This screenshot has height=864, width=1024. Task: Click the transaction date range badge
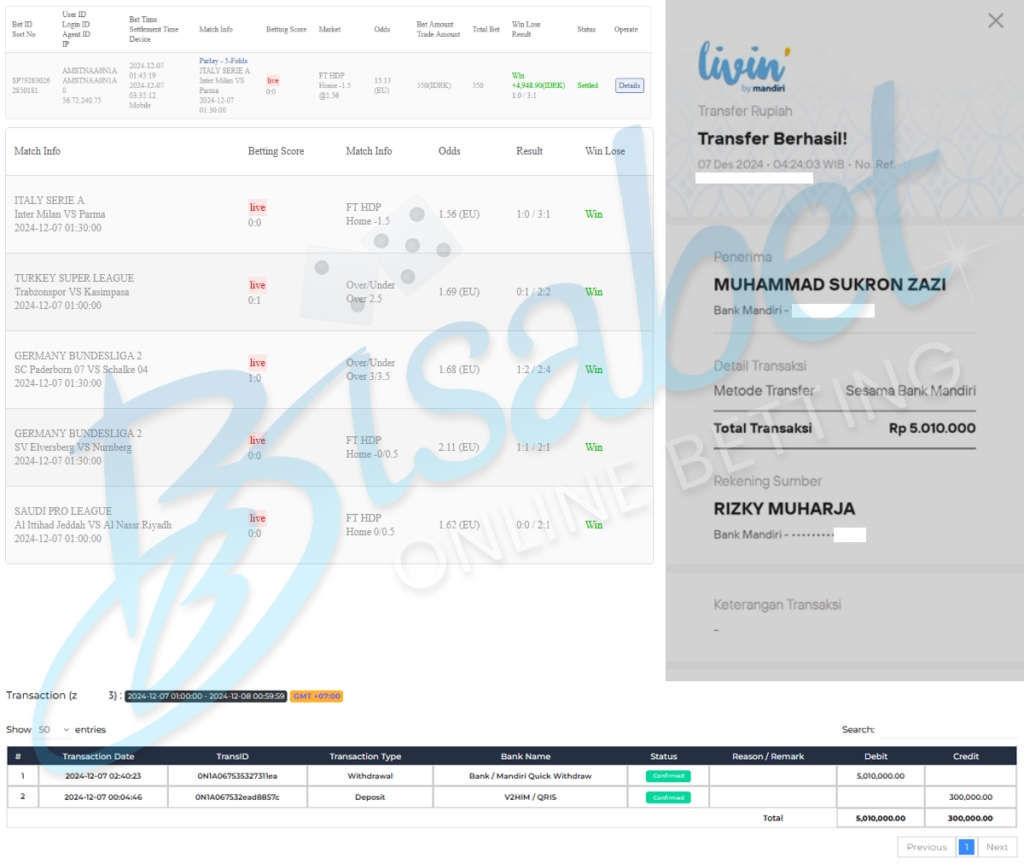(206, 696)
